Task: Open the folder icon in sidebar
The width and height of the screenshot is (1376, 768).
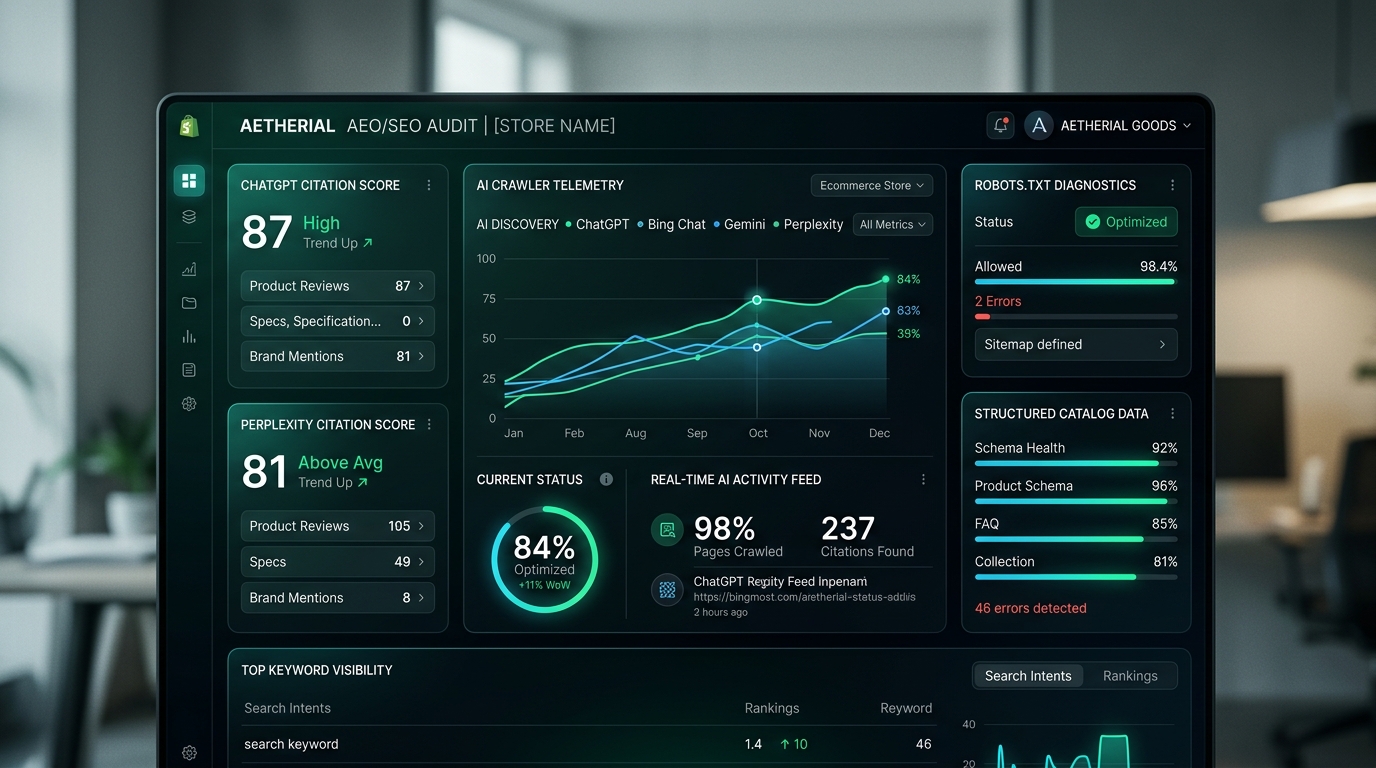Action: point(189,303)
